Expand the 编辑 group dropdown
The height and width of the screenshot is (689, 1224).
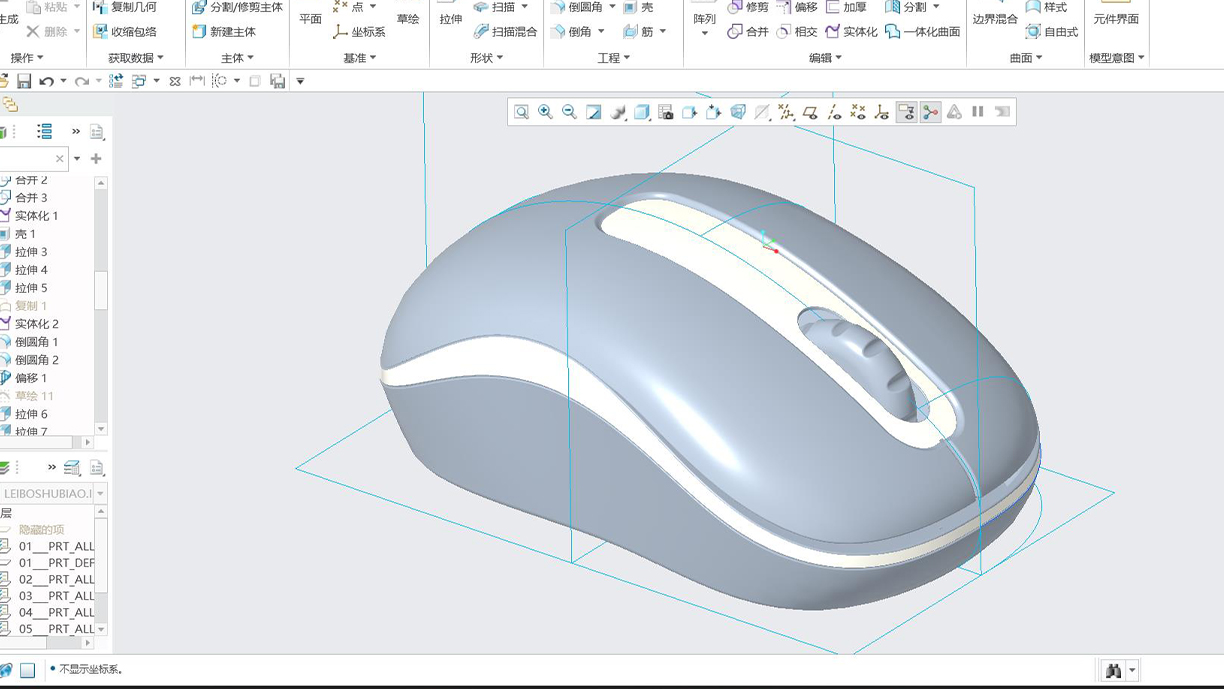pos(825,58)
